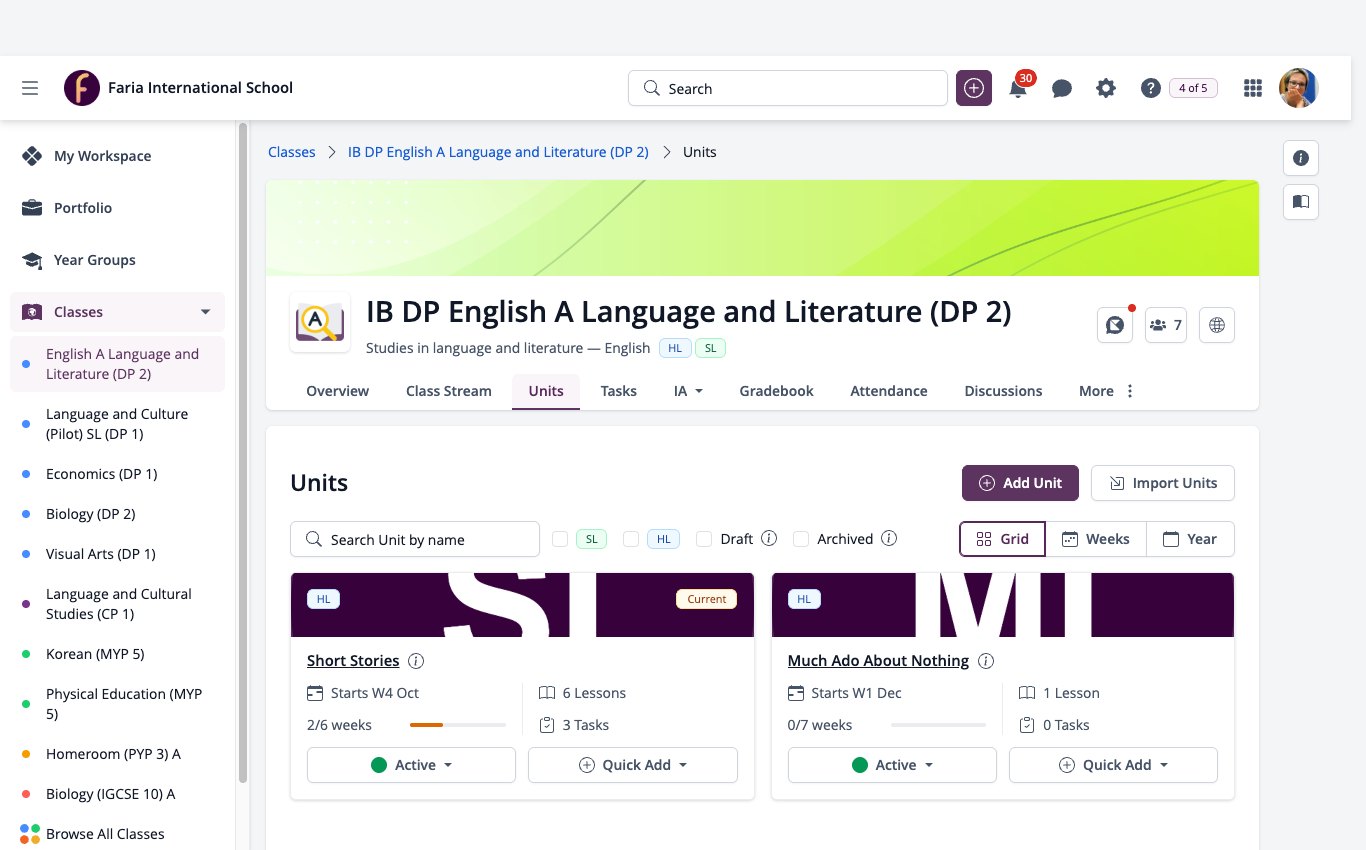Go to the Overview tab
The image size is (1366, 850).
[x=337, y=391]
